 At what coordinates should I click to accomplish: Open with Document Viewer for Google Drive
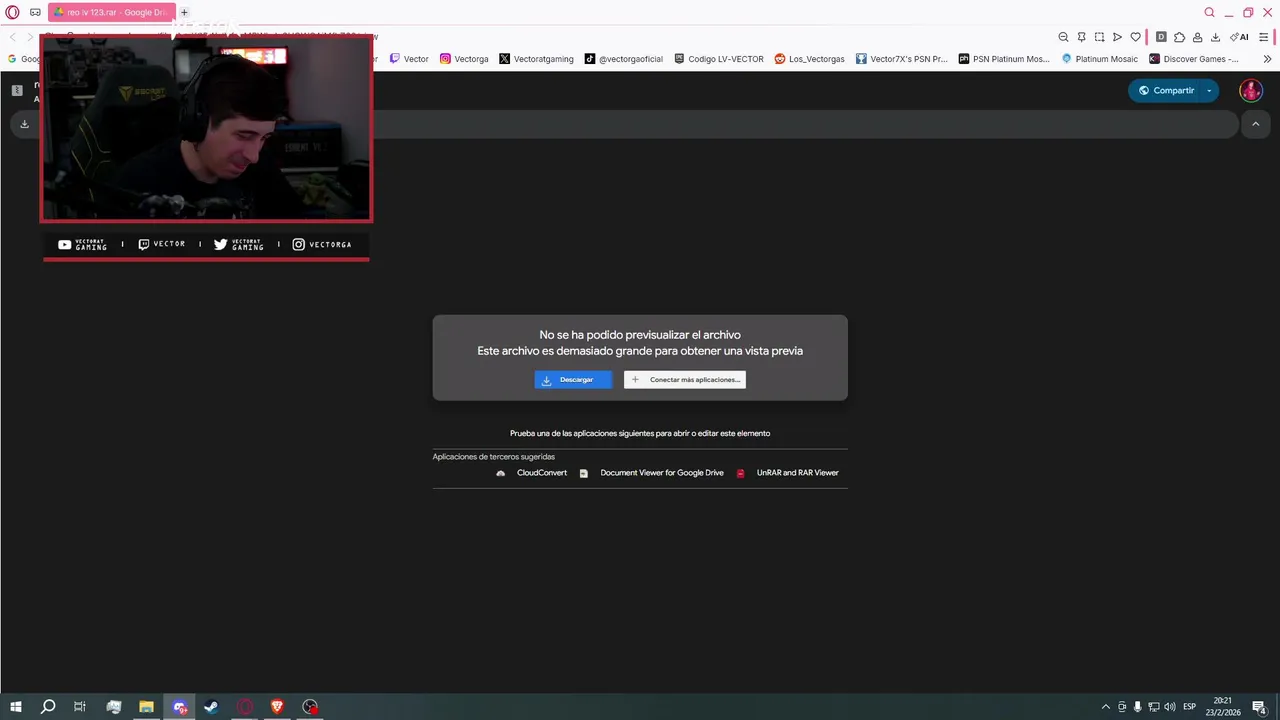pyautogui.click(x=652, y=473)
